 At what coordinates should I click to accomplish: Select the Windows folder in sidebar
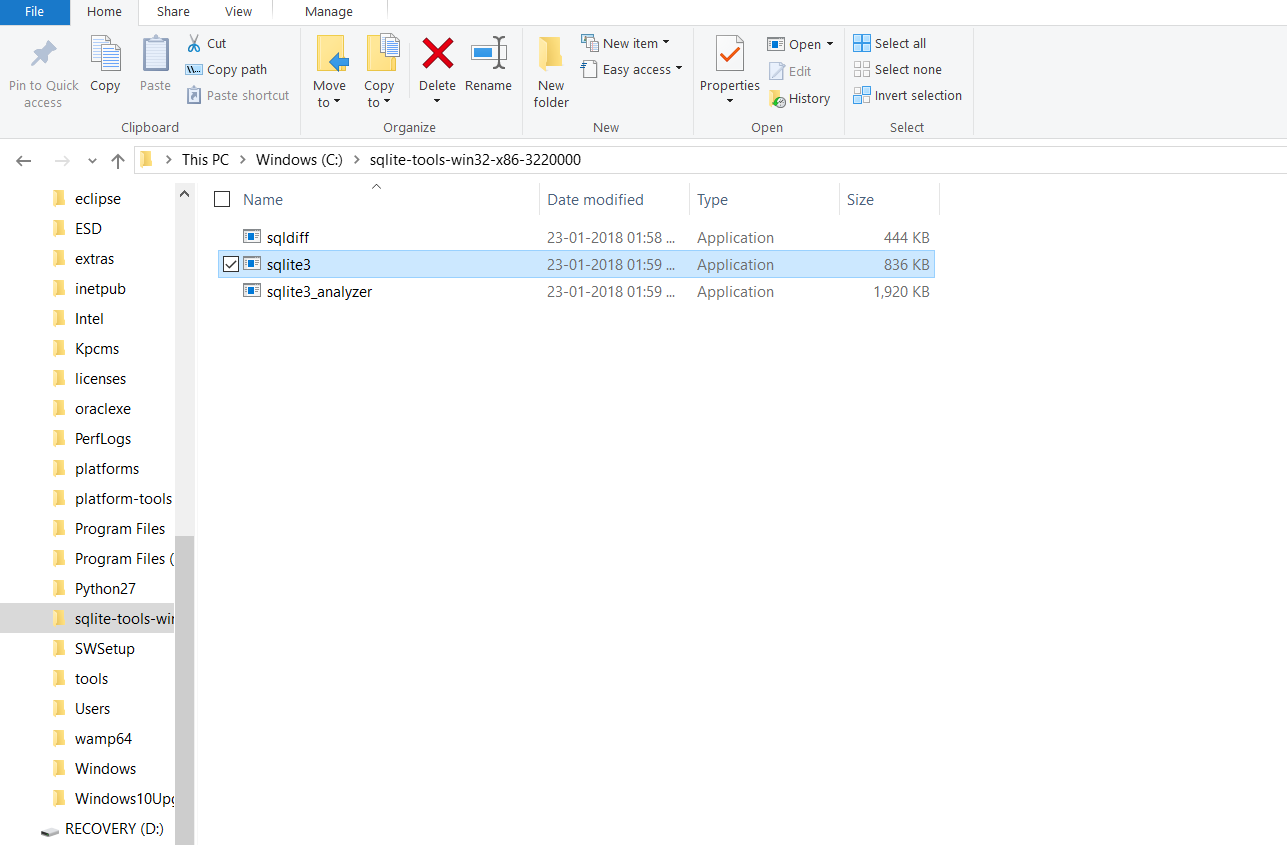[105, 768]
